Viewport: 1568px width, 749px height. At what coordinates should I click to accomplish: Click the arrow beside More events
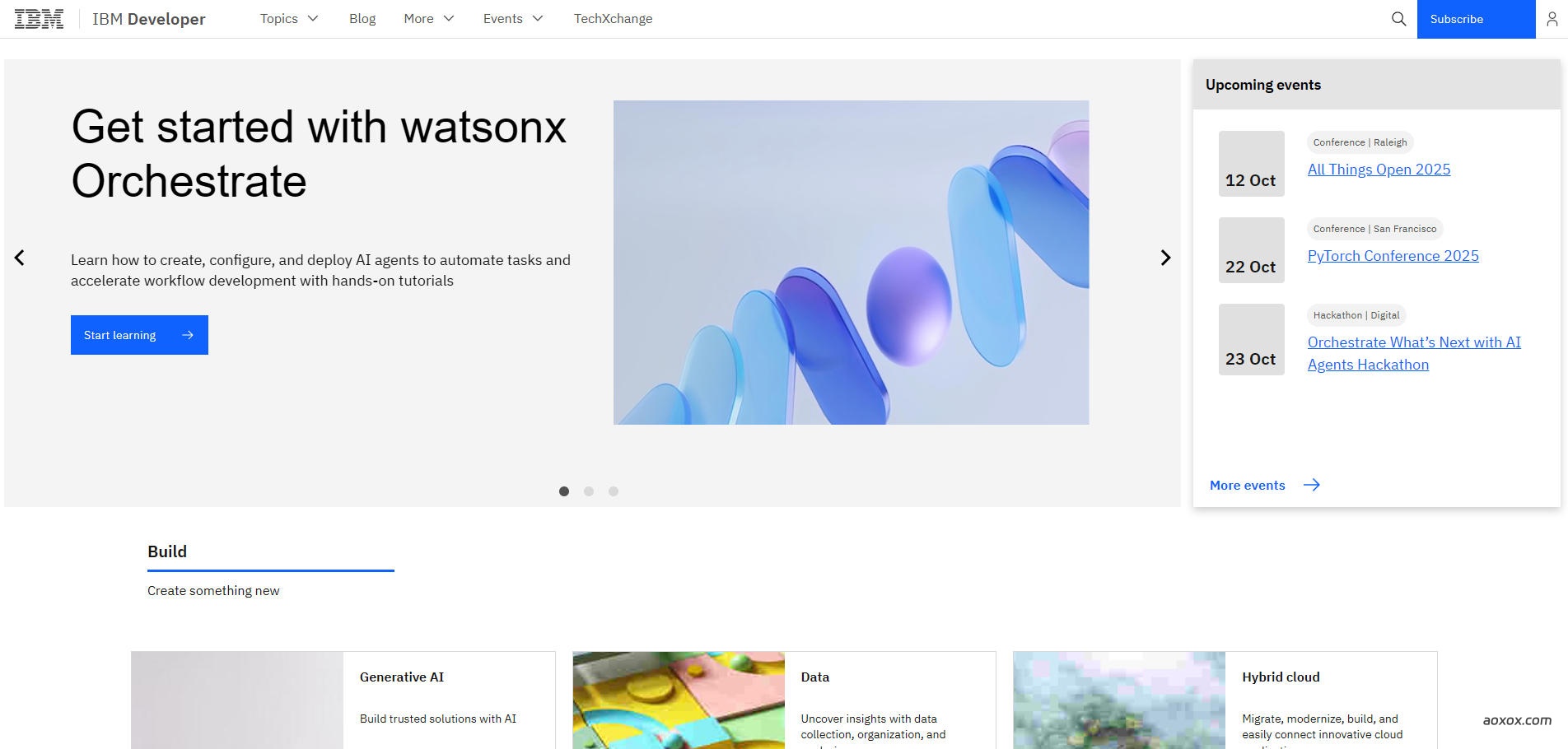click(1312, 485)
